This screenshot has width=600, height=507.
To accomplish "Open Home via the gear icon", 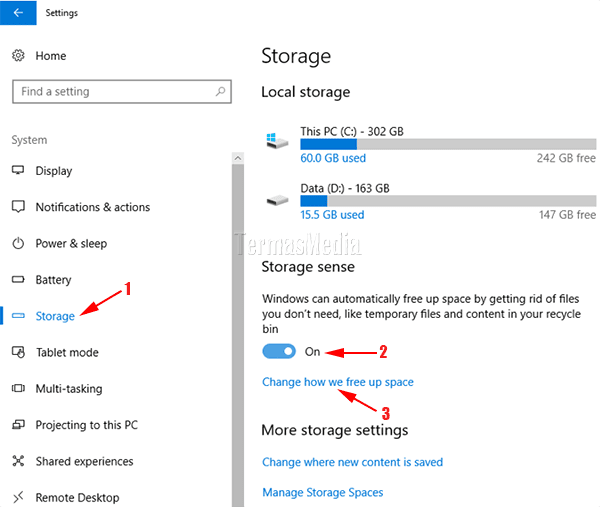I will 18,56.
